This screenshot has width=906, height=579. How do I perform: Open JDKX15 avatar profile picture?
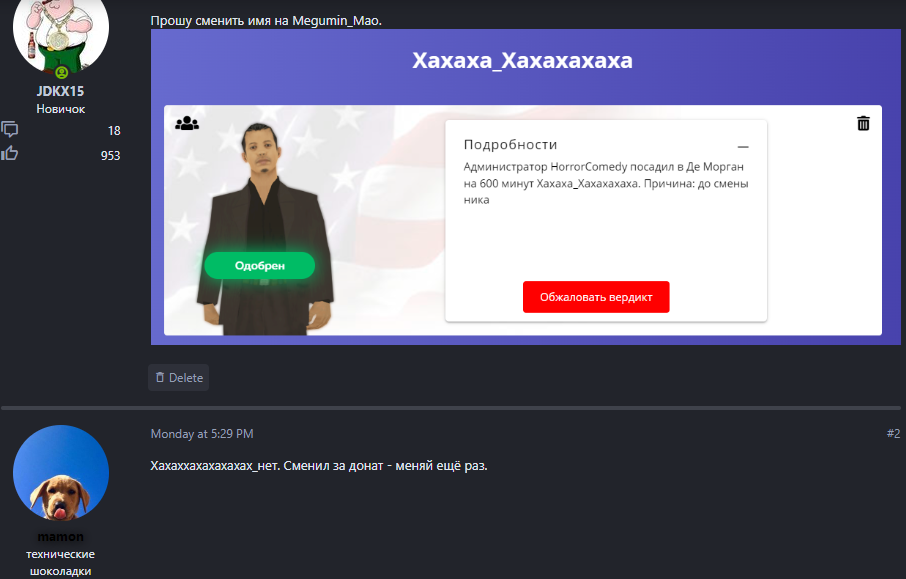pos(61,32)
